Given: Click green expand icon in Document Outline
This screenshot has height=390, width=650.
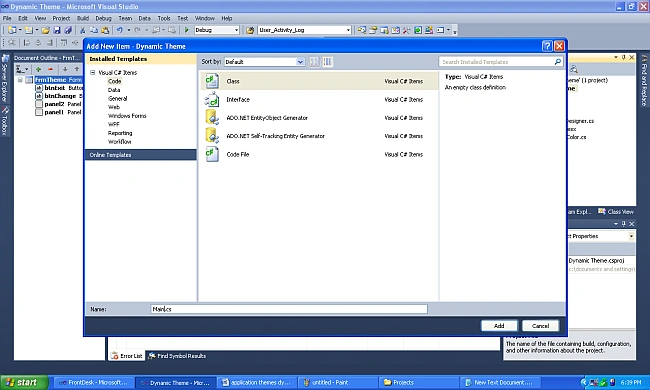Looking at the screenshot, I should click(x=39, y=69).
